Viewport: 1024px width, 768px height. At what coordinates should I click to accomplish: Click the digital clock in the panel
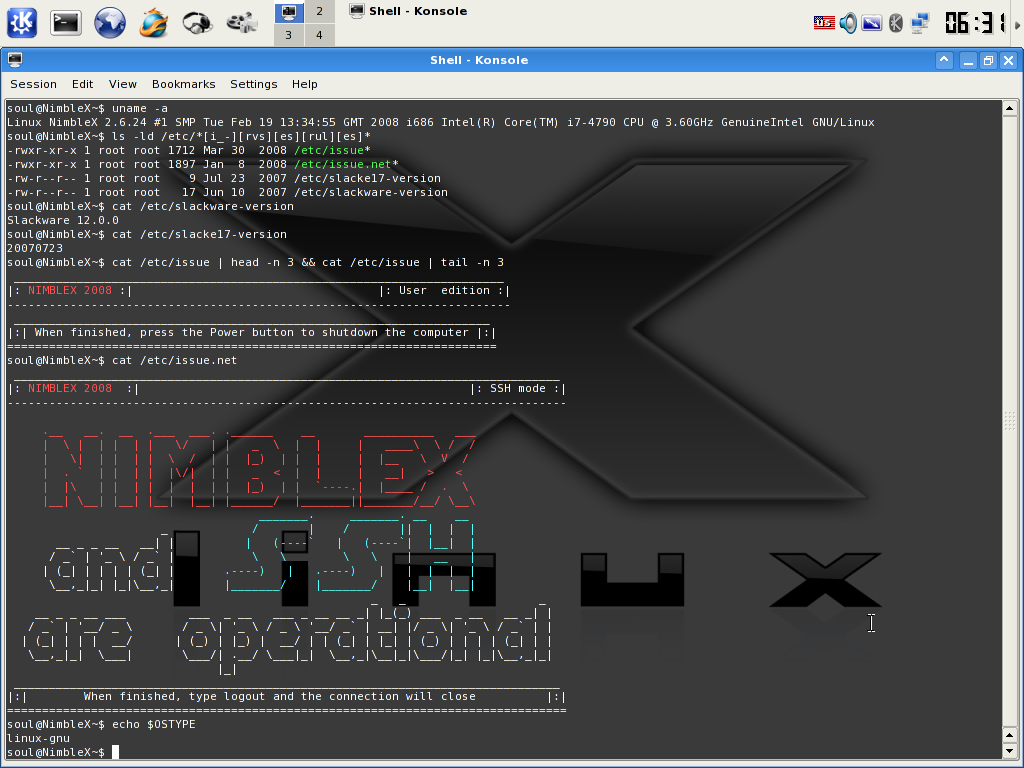975,24
